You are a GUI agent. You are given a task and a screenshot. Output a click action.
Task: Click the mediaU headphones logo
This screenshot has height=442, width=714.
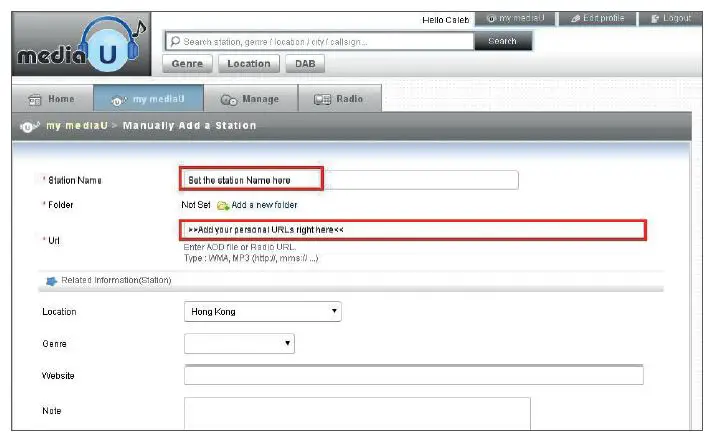[81, 44]
